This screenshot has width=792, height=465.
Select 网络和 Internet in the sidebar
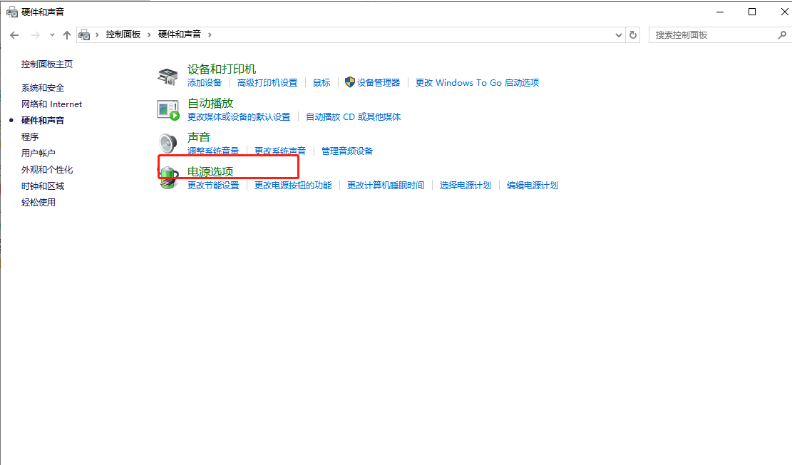tap(51, 104)
